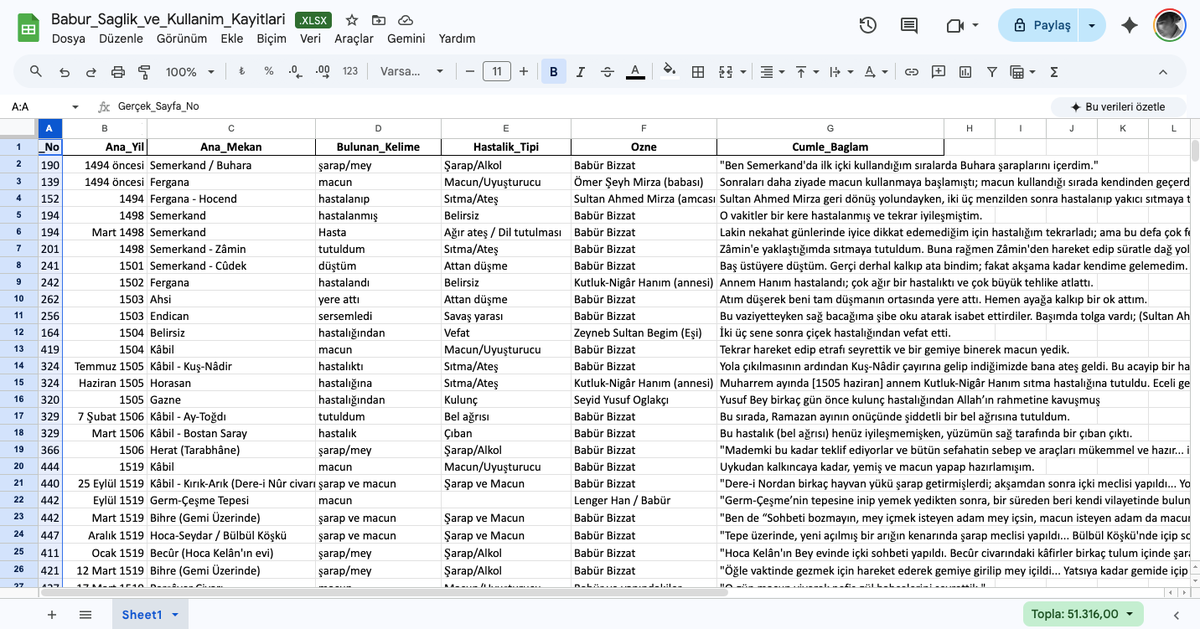Open the Dosya menu
This screenshot has width=1200, height=629.
pyautogui.click(x=68, y=39)
